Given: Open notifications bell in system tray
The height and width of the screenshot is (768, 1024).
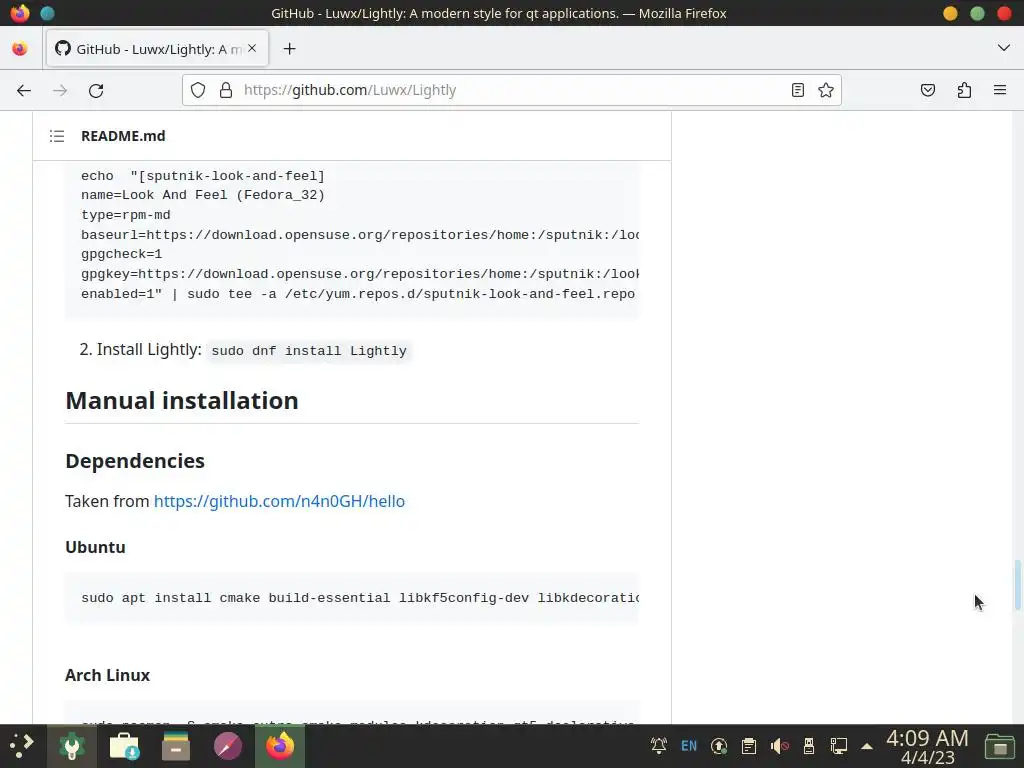Looking at the screenshot, I should pyautogui.click(x=658, y=745).
